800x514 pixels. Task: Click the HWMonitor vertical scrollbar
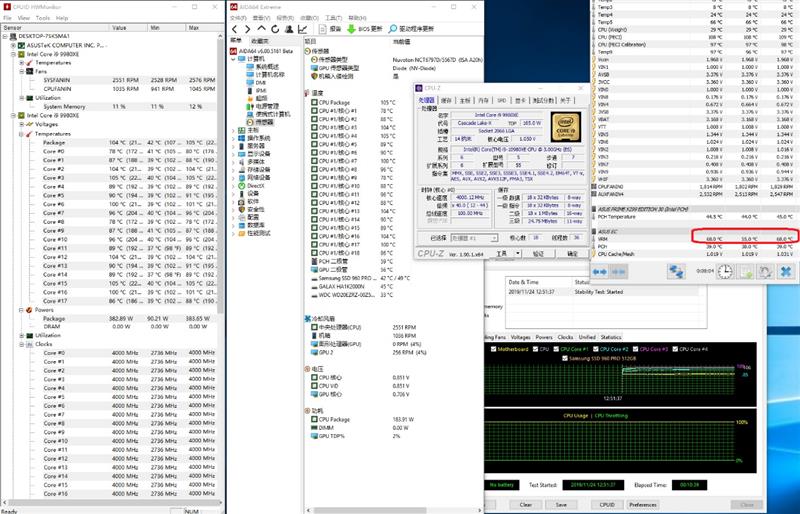(x=220, y=174)
